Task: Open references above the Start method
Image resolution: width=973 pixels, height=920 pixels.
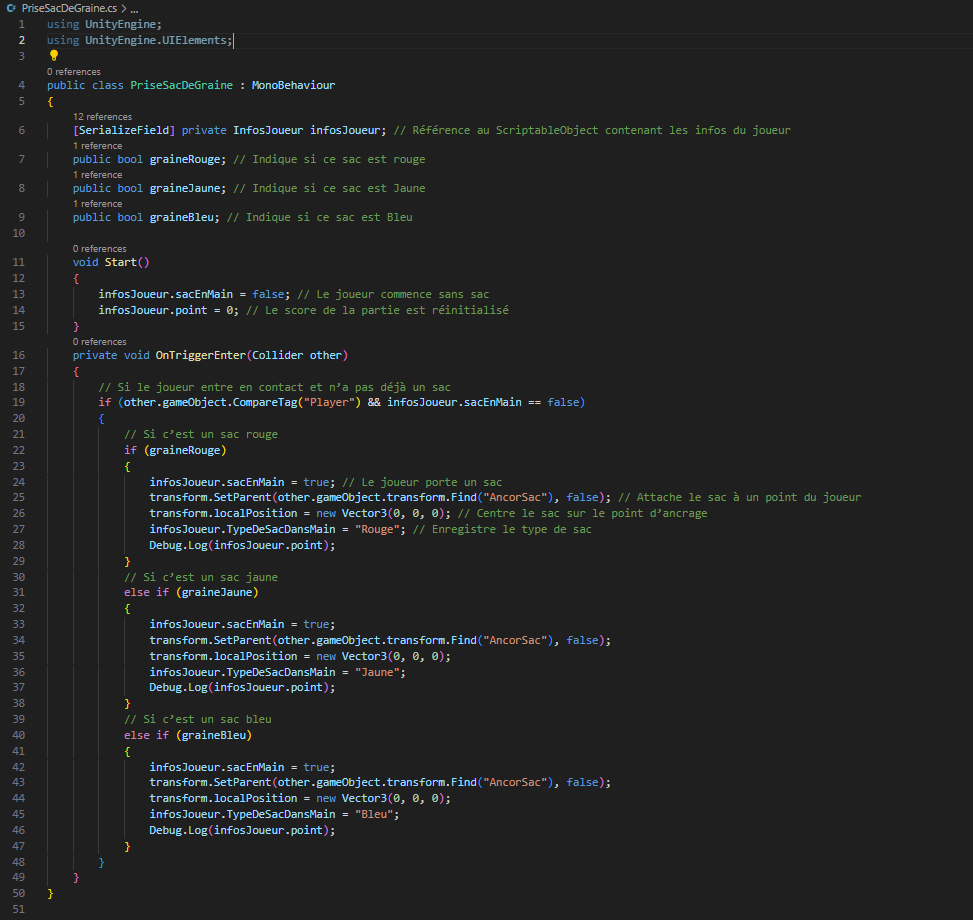Action: tap(100, 247)
